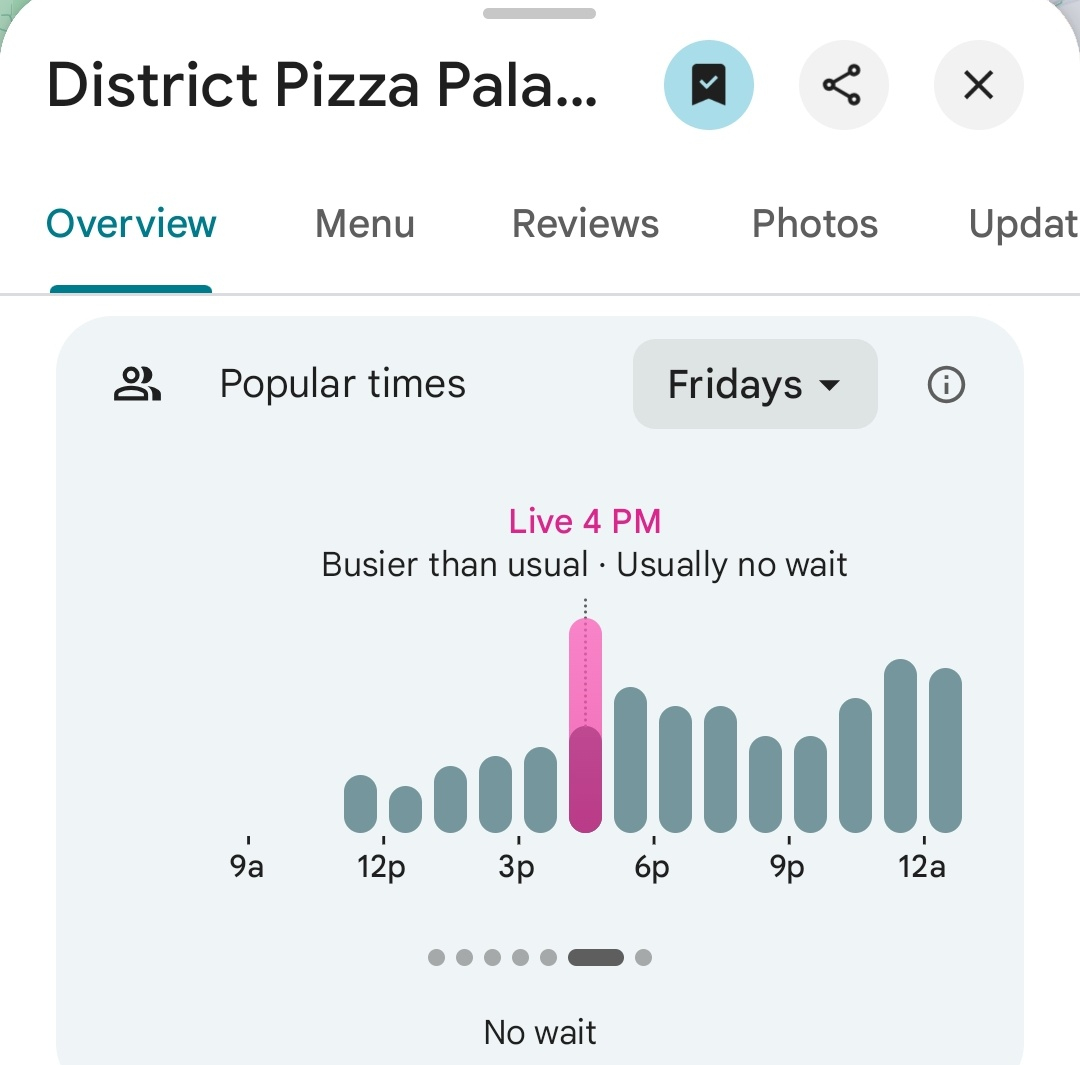Tap the District Pizza Palace title

pyautogui.click(x=322, y=85)
